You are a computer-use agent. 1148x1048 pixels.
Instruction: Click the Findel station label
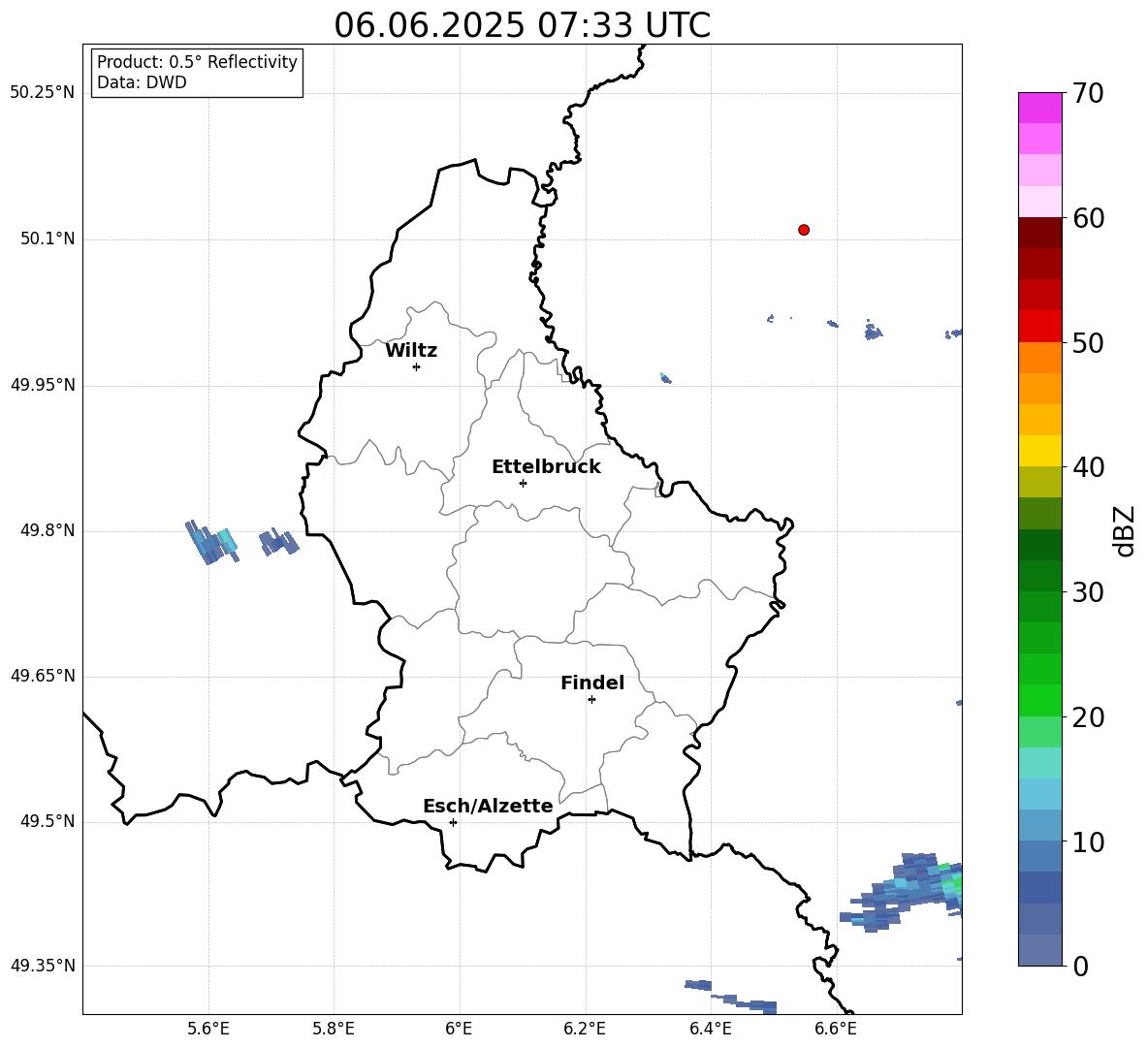[x=592, y=683]
